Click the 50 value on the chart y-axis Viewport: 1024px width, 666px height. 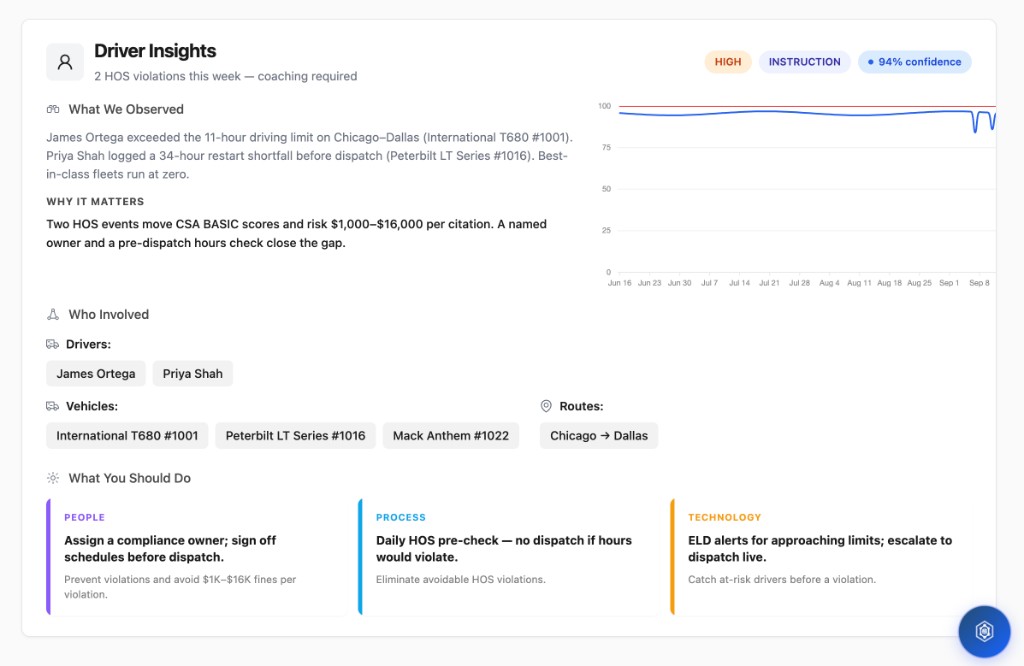607,189
